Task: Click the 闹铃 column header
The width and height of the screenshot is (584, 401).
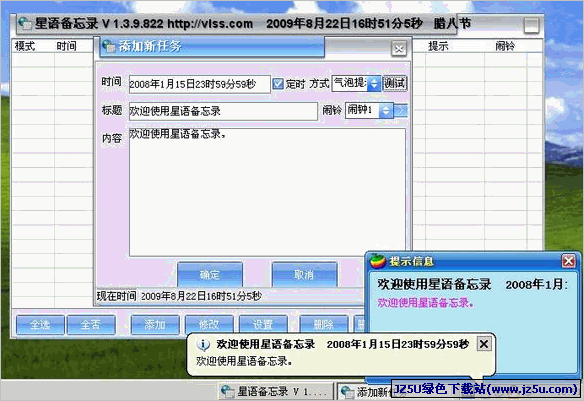Action: [x=505, y=46]
